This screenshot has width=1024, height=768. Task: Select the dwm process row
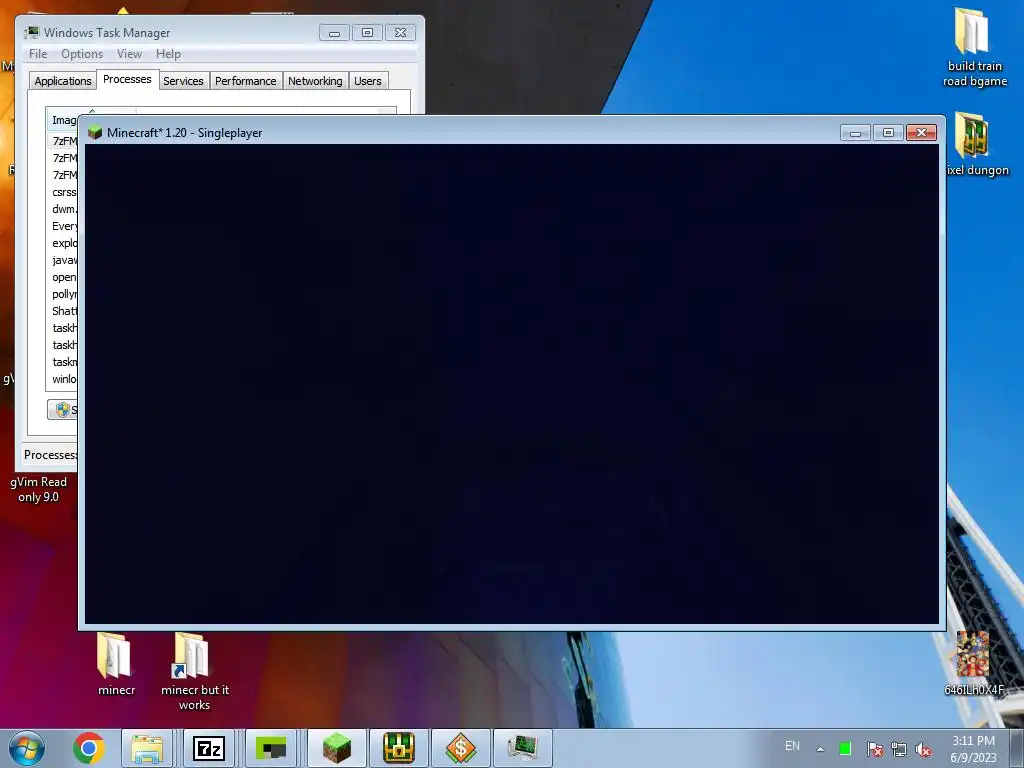pos(63,209)
